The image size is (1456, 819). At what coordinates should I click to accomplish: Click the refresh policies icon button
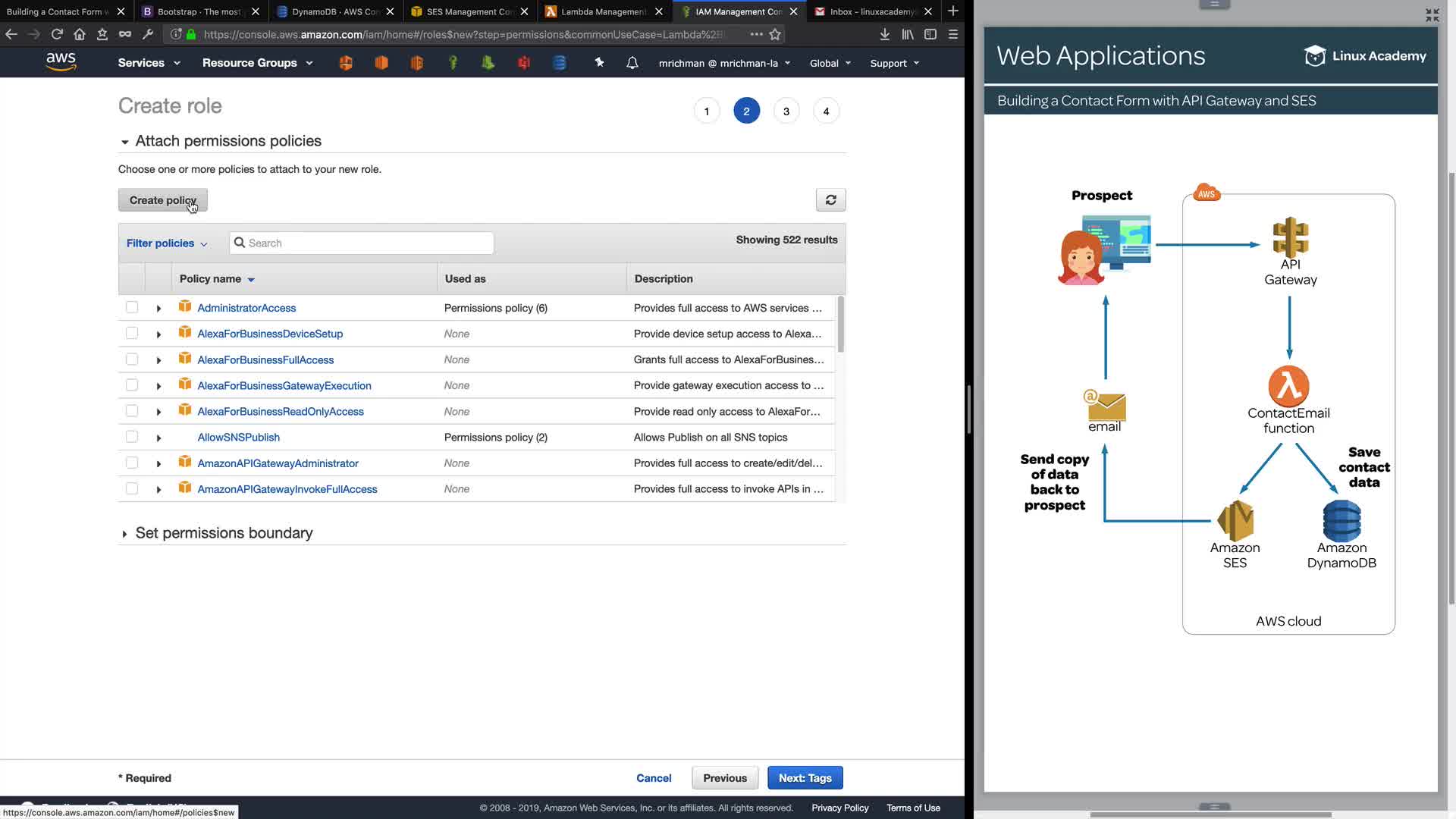coord(830,200)
